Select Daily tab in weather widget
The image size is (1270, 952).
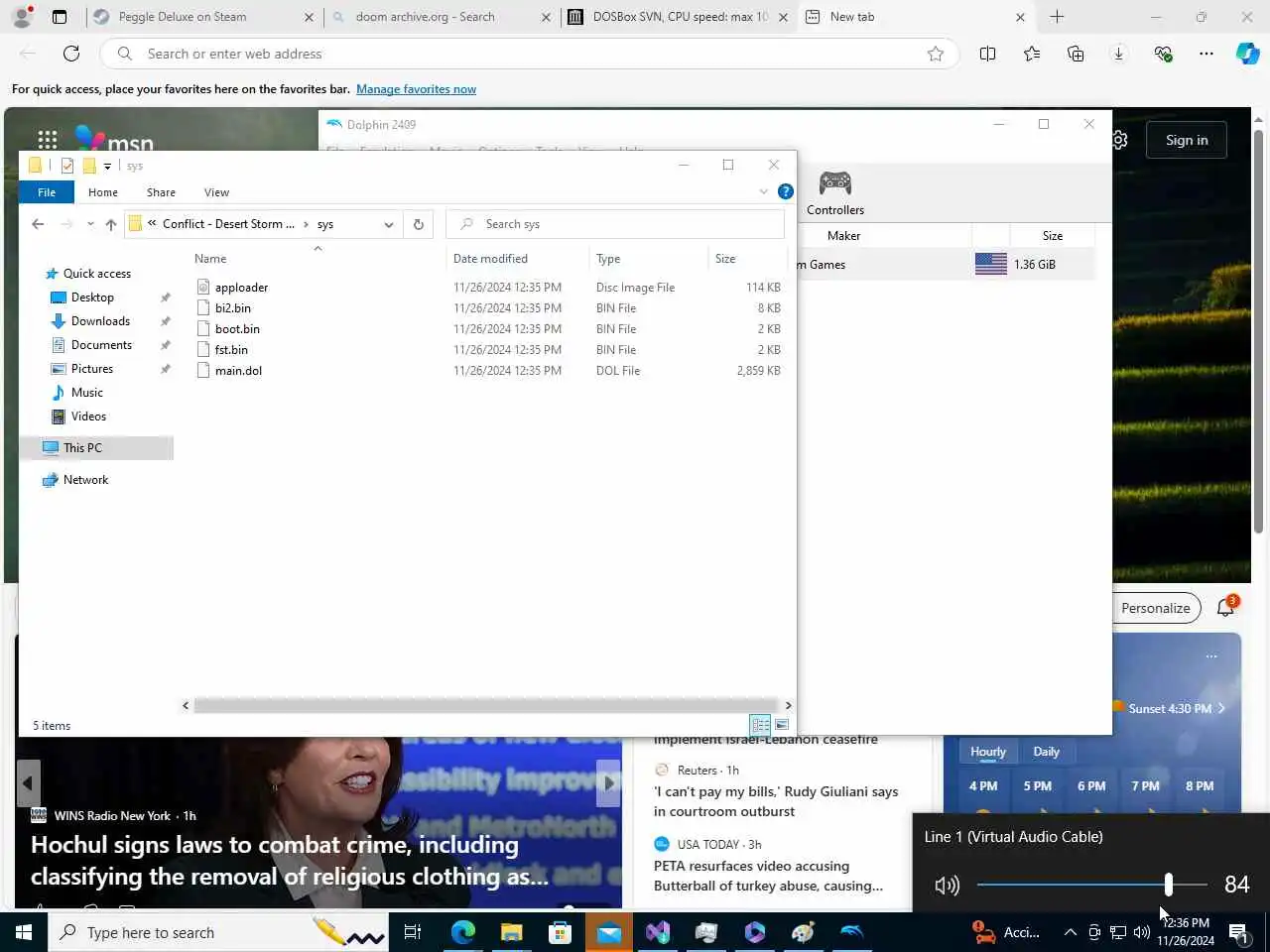point(1046,752)
